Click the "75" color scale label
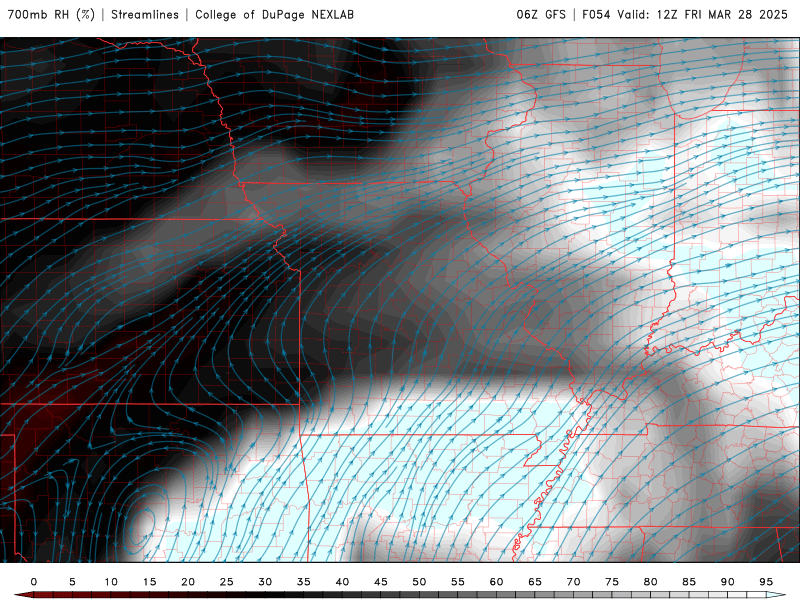Screen dimensions: 800x600 click(612, 582)
